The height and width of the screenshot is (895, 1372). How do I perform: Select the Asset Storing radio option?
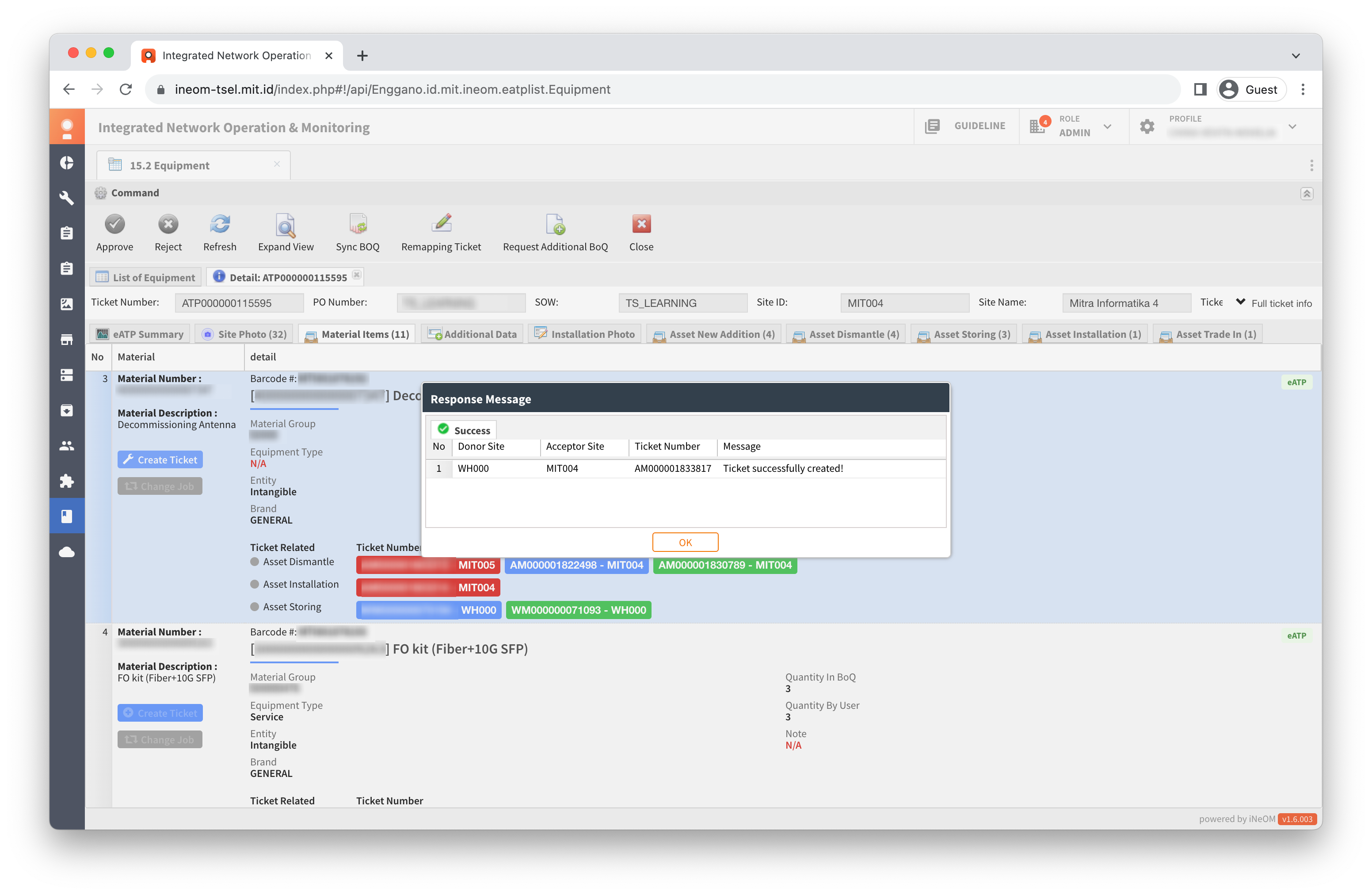tap(254, 607)
